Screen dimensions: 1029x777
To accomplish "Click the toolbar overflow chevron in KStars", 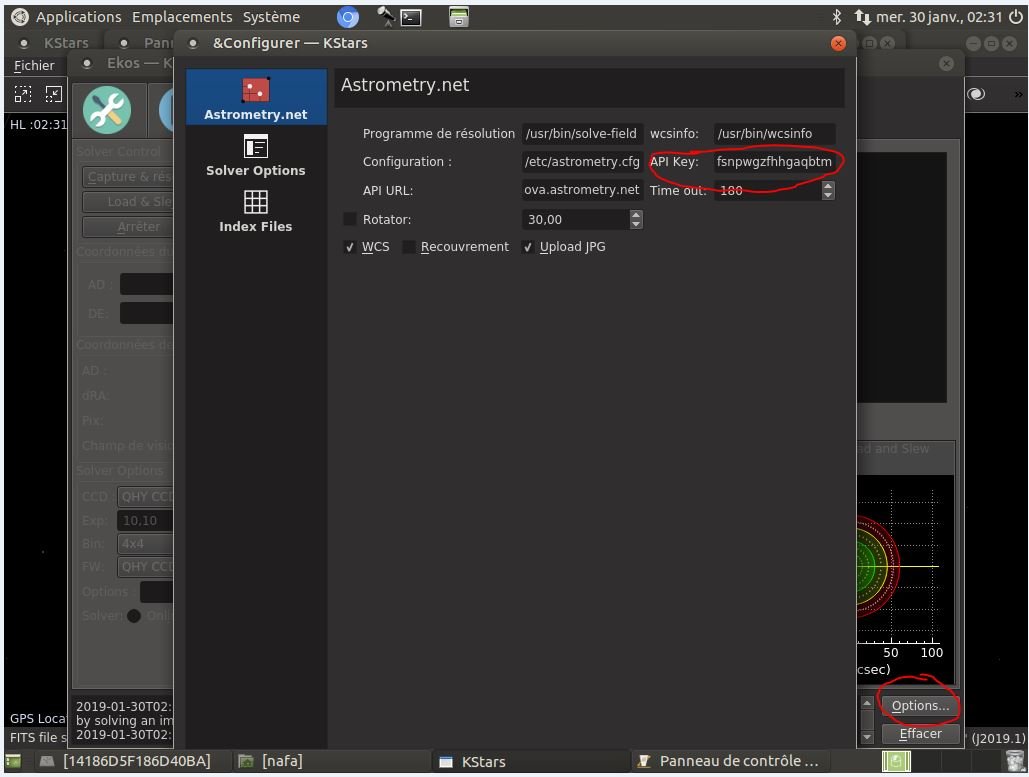I will (1018, 94).
